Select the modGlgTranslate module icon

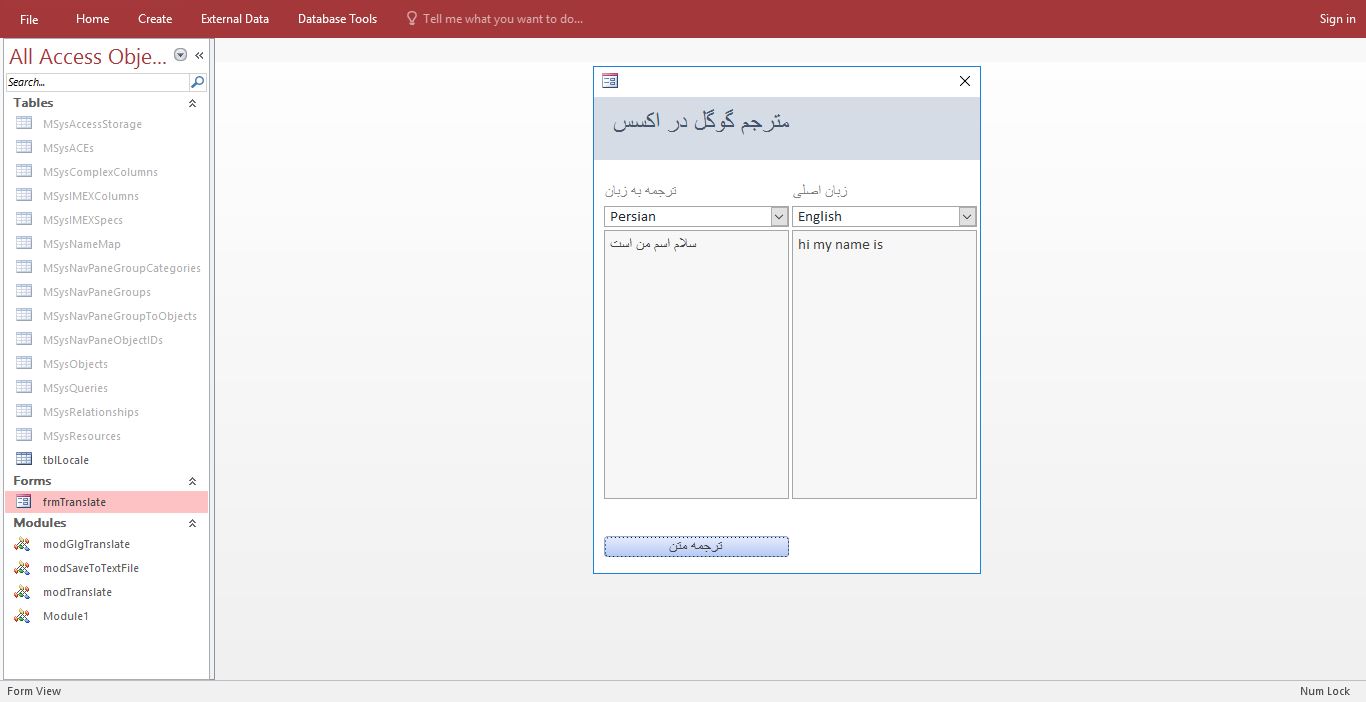pyautogui.click(x=22, y=544)
